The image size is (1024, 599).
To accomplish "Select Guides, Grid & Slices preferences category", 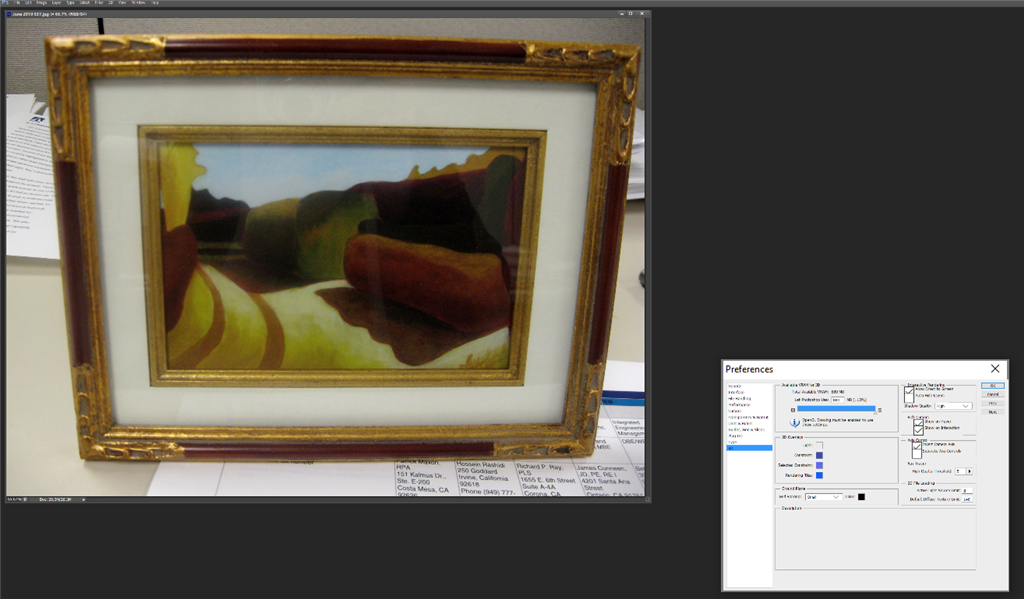I will [746, 430].
